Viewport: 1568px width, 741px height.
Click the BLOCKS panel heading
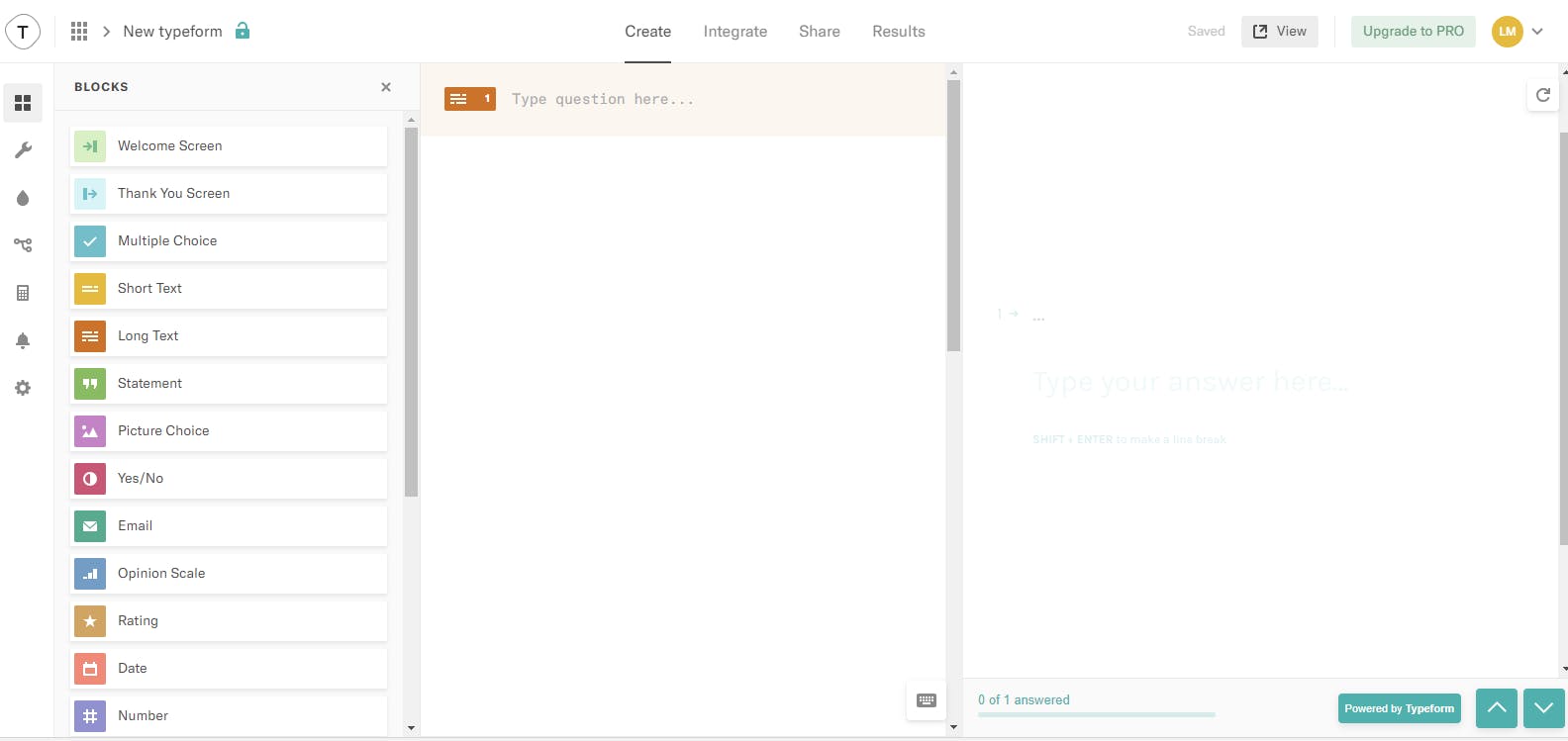pyautogui.click(x=101, y=87)
